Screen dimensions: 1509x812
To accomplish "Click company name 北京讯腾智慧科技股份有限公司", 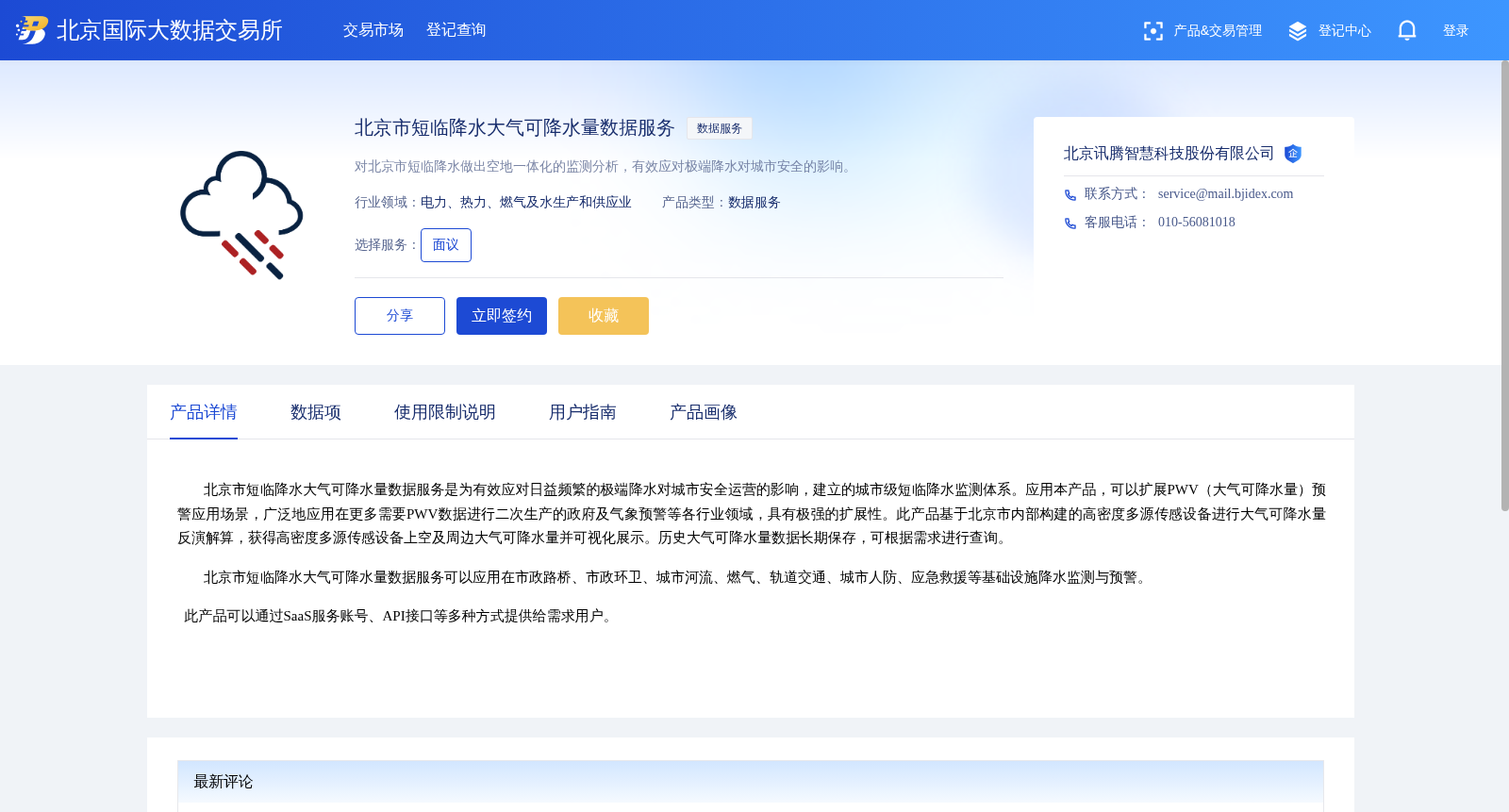I will pyautogui.click(x=1169, y=154).
